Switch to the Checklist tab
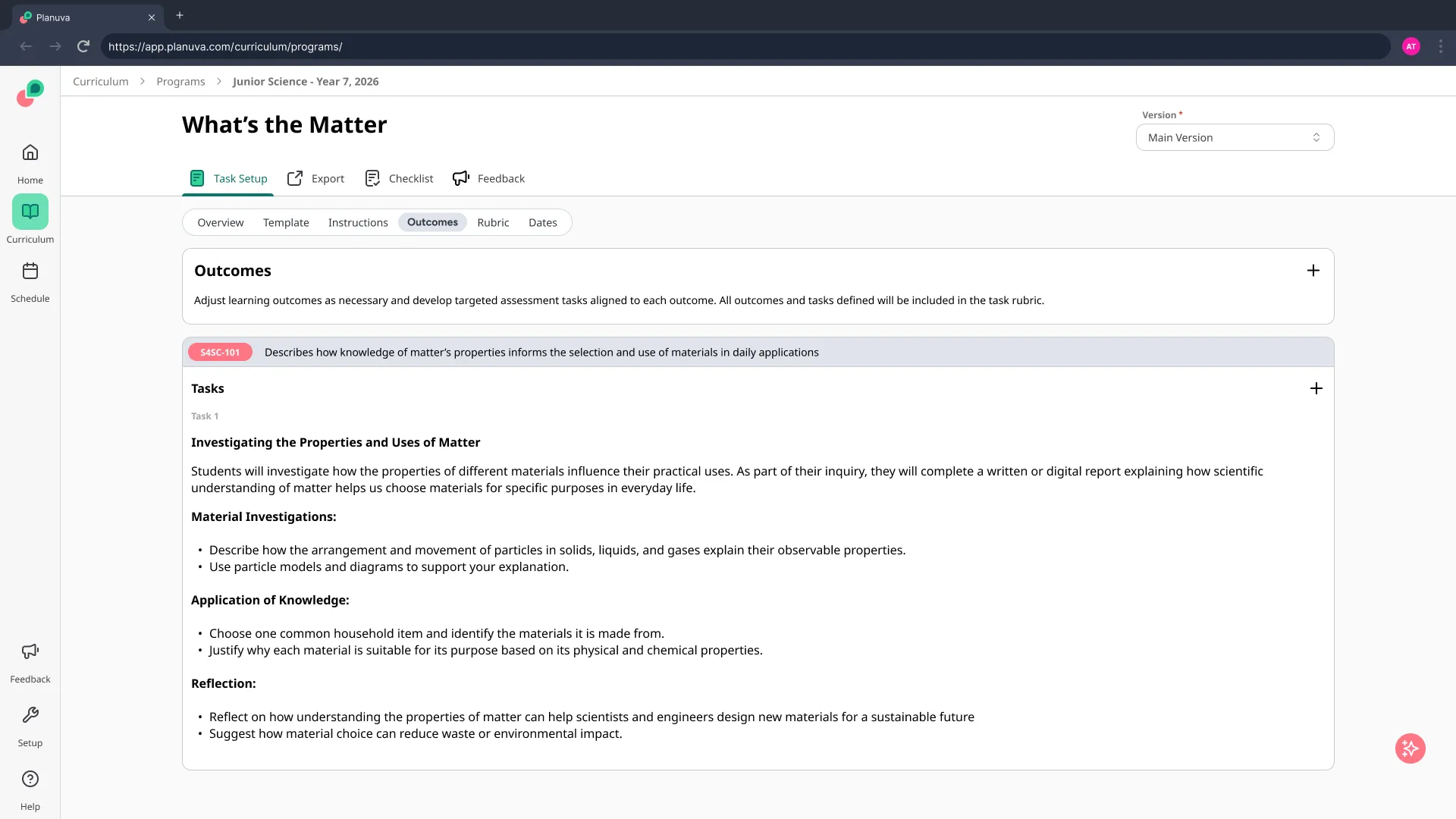Image resolution: width=1456 pixels, height=819 pixels. tap(399, 178)
